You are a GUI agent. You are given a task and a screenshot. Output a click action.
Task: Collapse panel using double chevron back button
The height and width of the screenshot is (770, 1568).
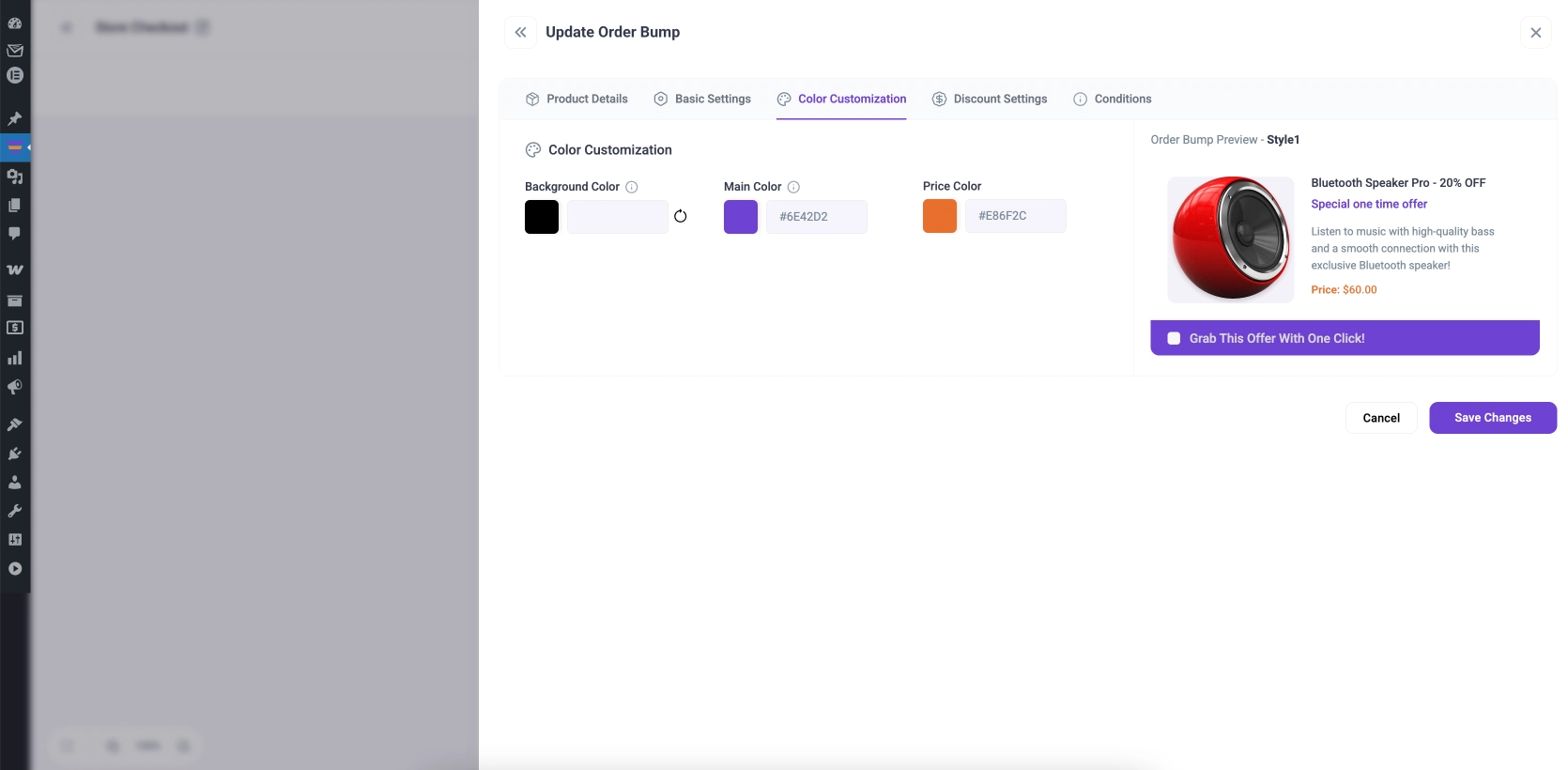tap(520, 32)
